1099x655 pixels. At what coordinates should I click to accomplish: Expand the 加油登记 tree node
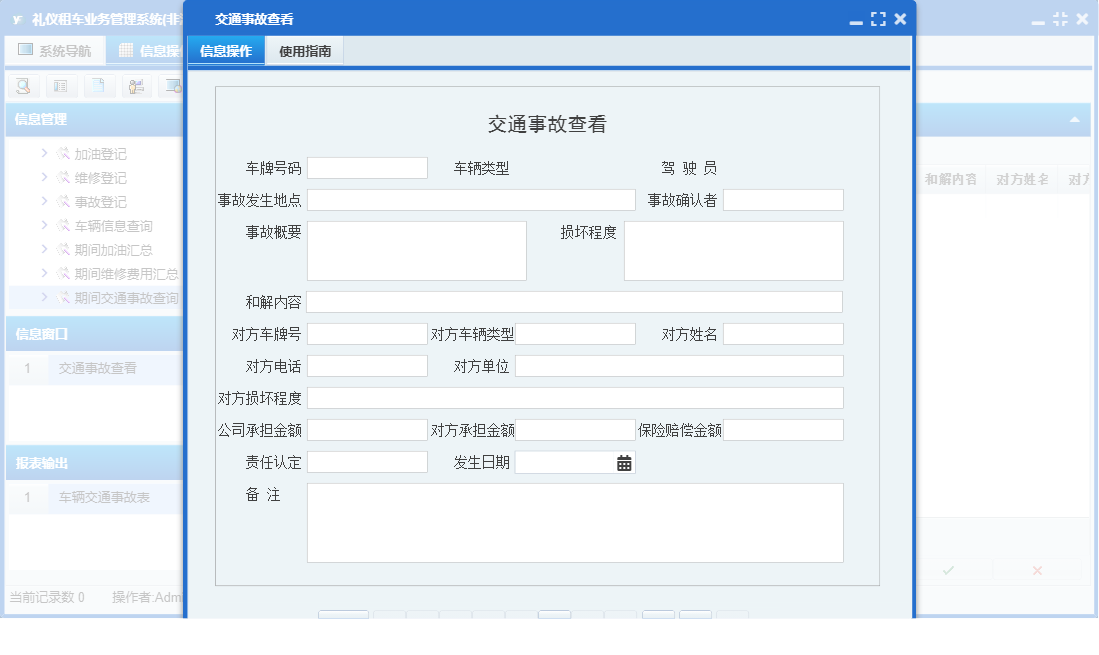click(45, 154)
